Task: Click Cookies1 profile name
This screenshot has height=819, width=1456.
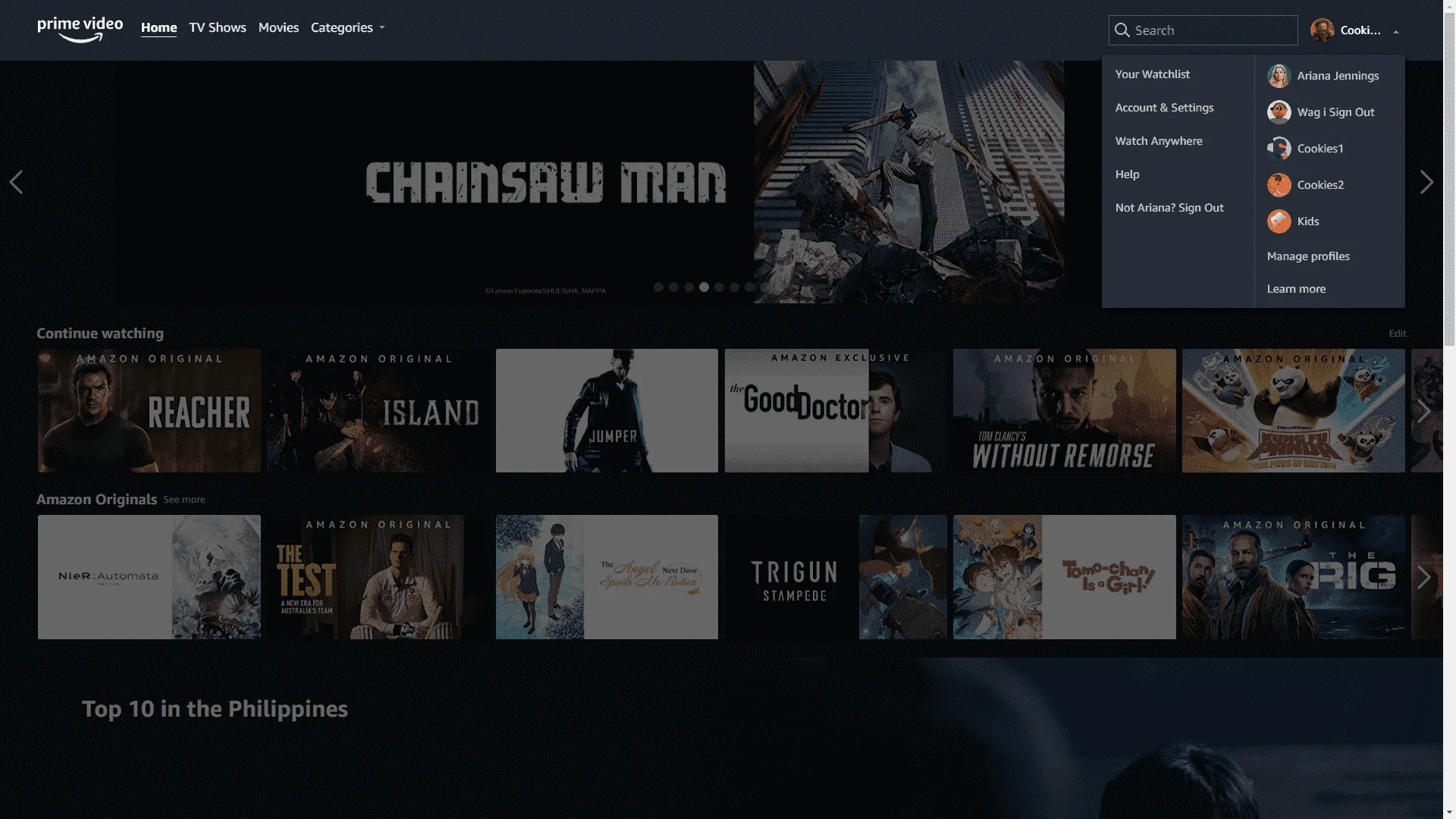Action: point(1319,149)
